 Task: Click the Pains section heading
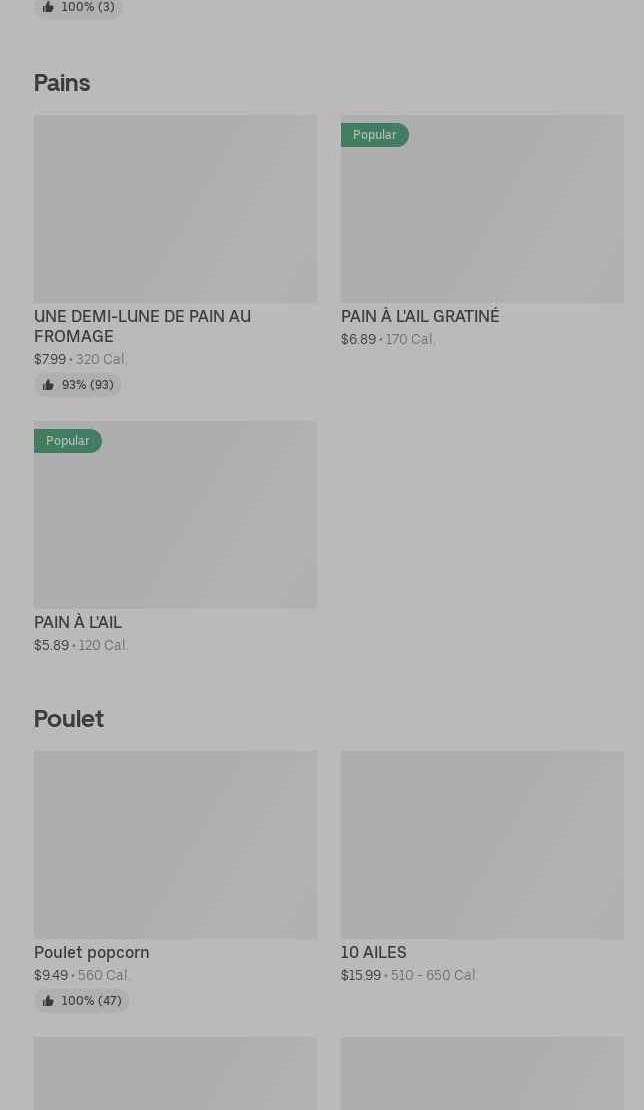[62, 83]
